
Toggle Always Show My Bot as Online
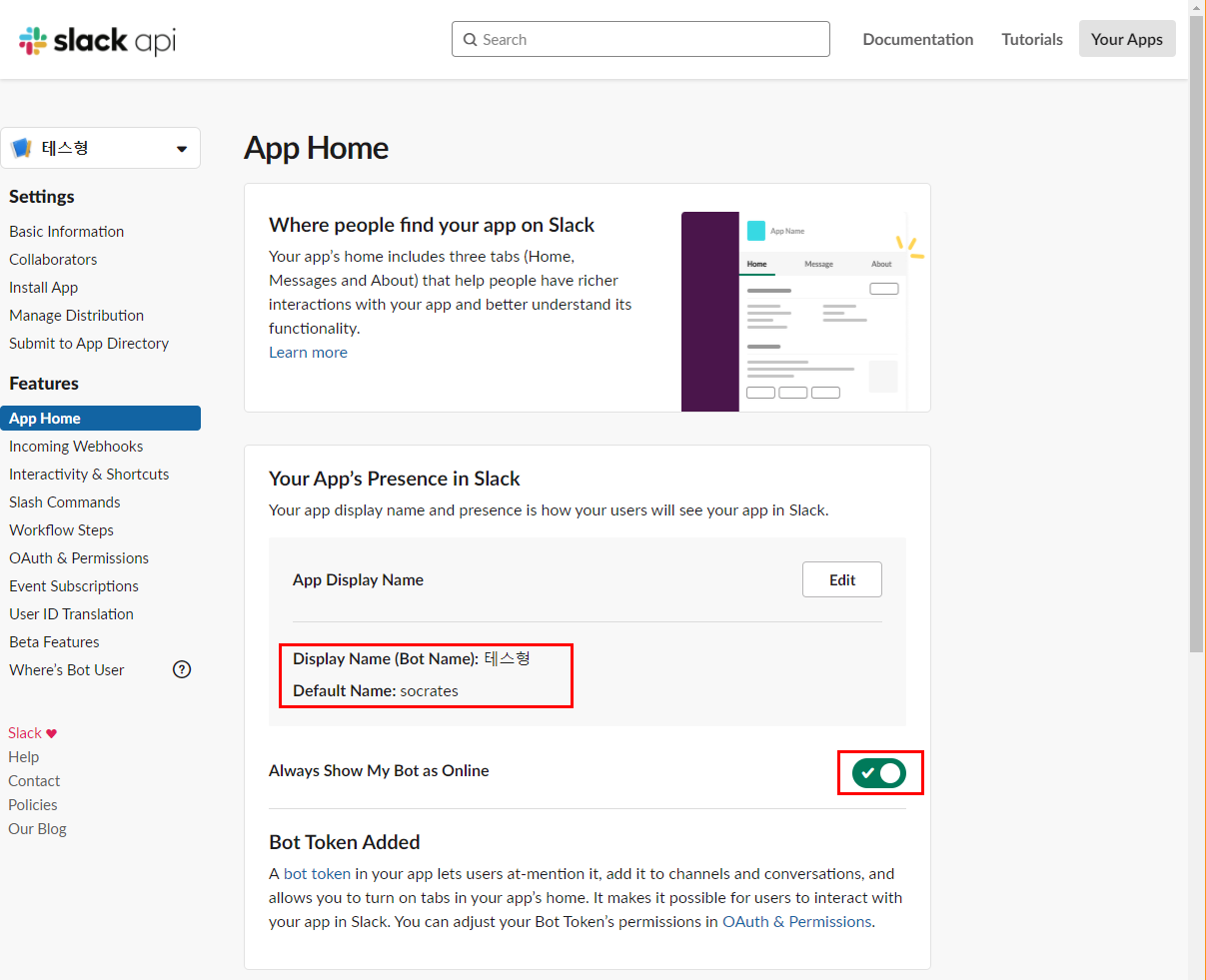[879, 773]
